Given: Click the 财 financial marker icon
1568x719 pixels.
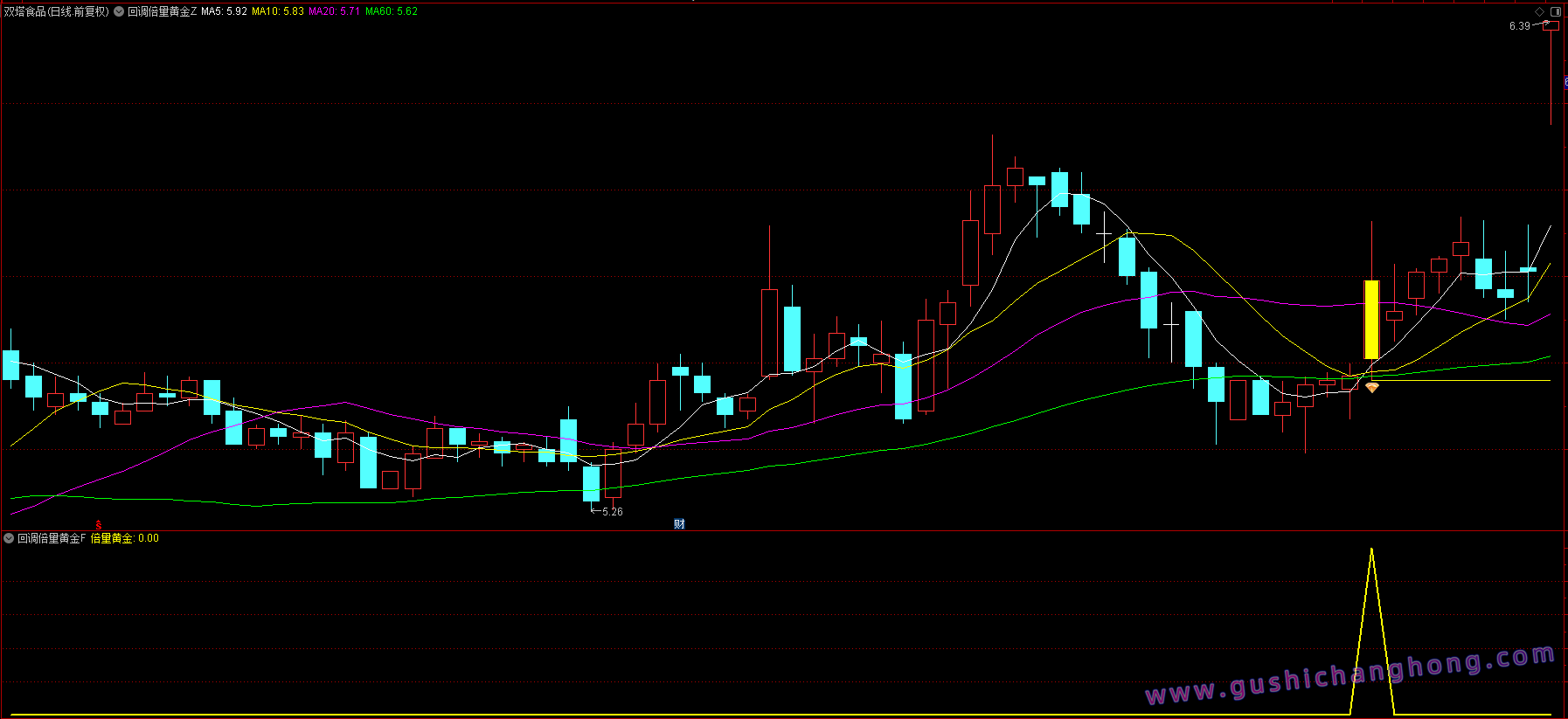Looking at the screenshot, I should (679, 524).
